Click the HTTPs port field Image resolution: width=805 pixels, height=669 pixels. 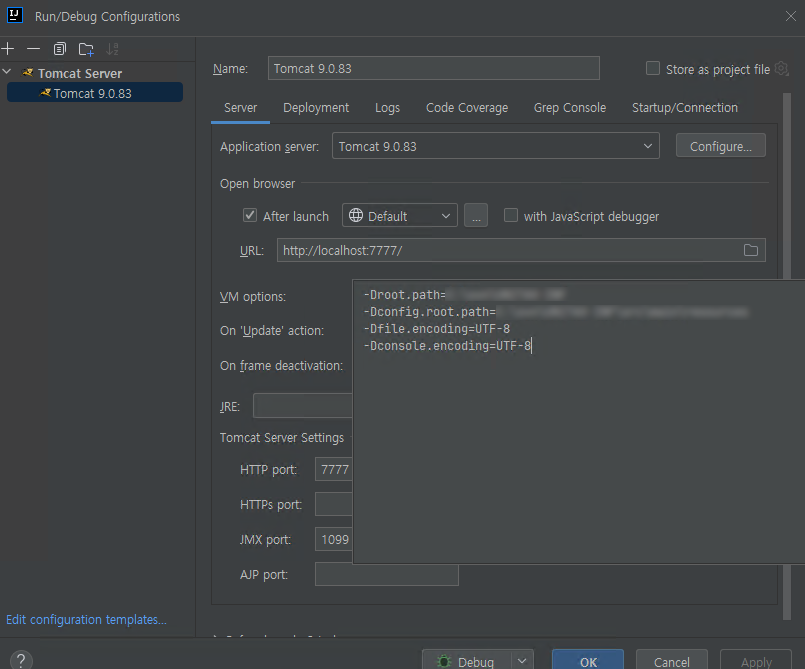pos(334,504)
